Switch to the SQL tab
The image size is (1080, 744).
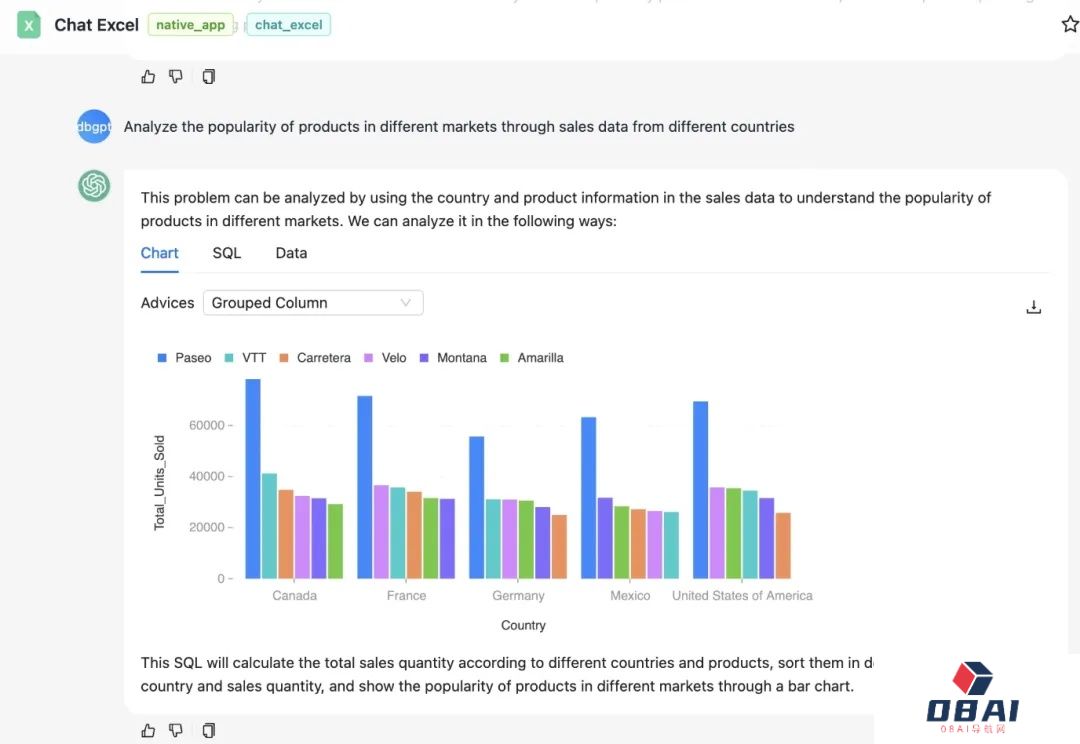click(x=227, y=253)
